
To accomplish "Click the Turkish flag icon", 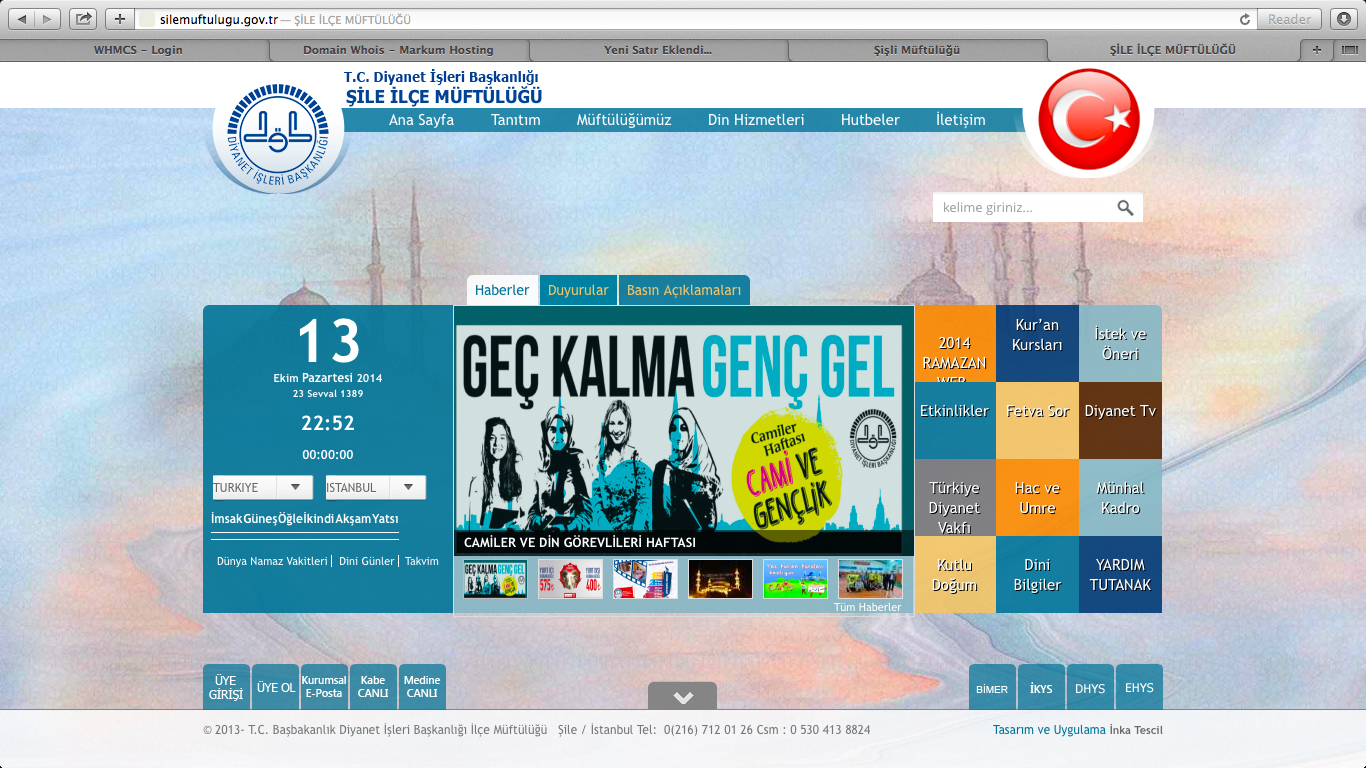I will point(1088,120).
